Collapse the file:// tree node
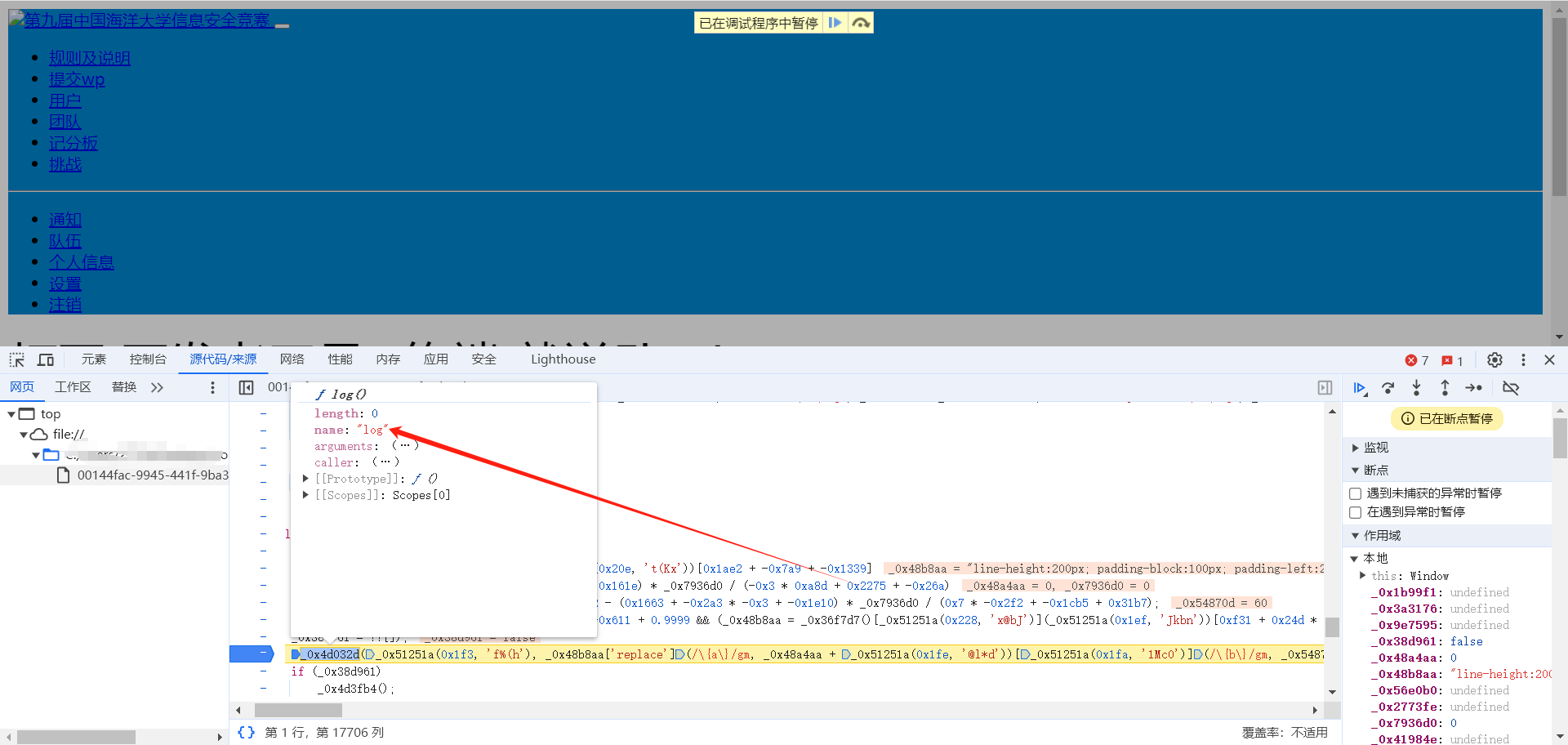Viewport: 1568px width, 745px height. [x=24, y=435]
